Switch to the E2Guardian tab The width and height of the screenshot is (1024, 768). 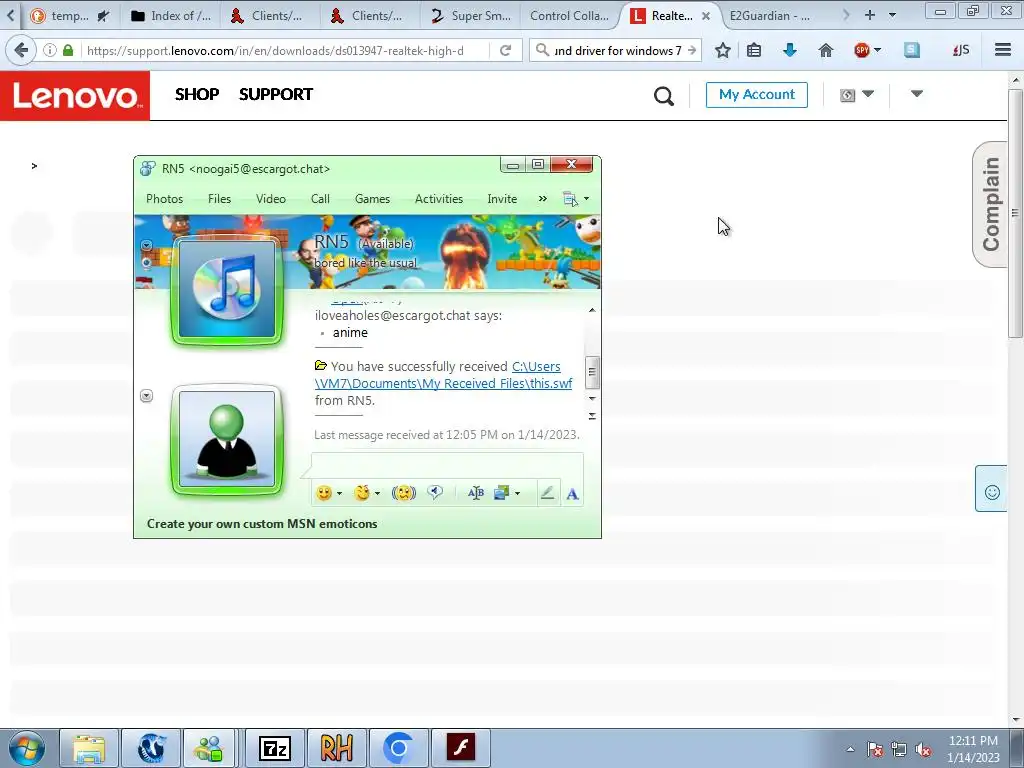click(x=769, y=16)
